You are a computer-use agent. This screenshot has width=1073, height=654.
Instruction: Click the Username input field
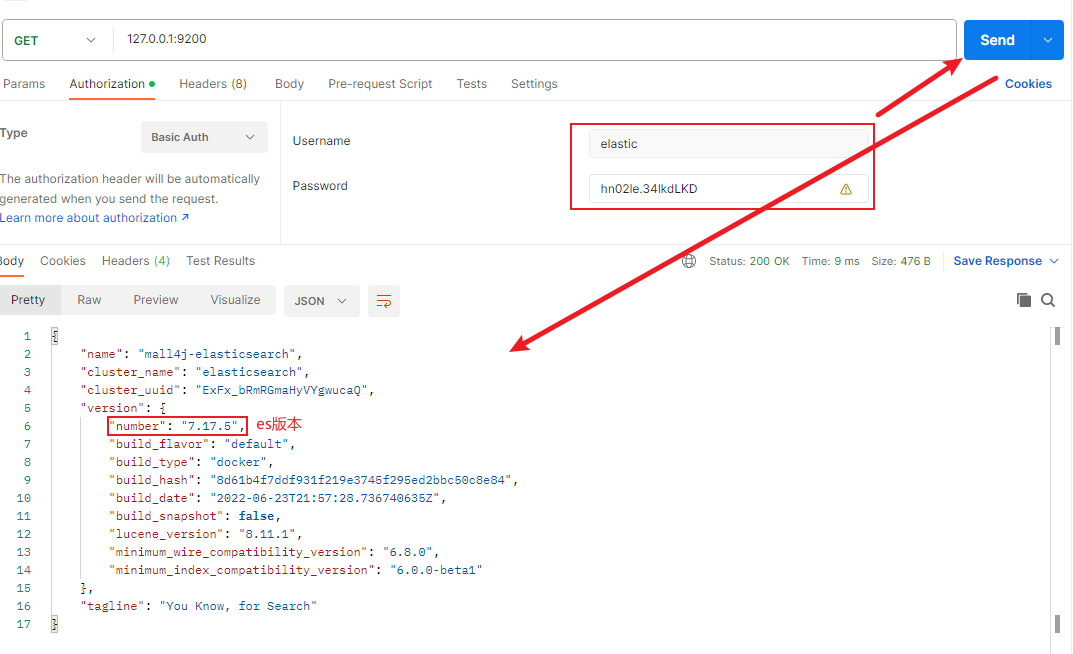(728, 144)
